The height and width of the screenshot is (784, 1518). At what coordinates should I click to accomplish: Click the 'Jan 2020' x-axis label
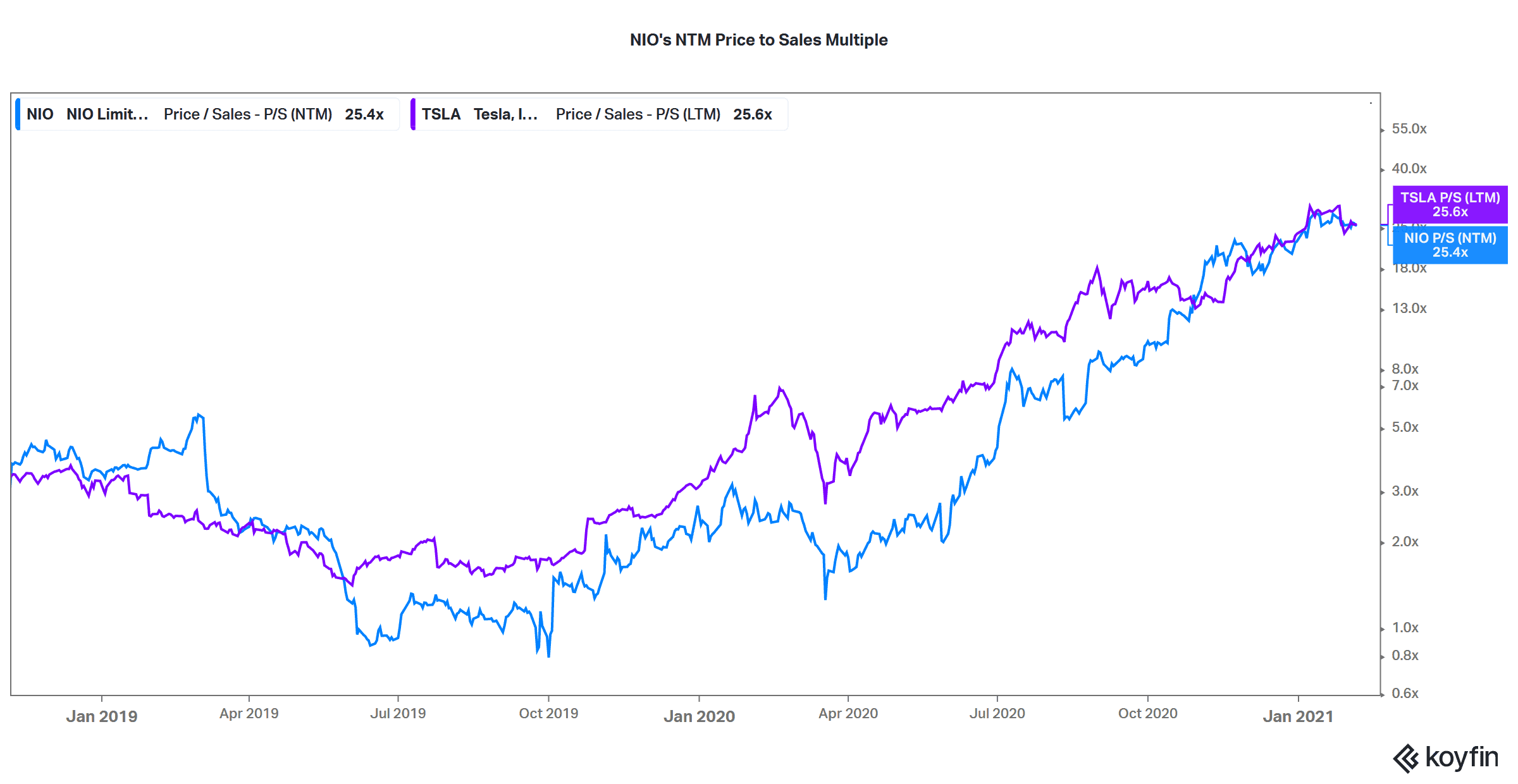pos(699,716)
